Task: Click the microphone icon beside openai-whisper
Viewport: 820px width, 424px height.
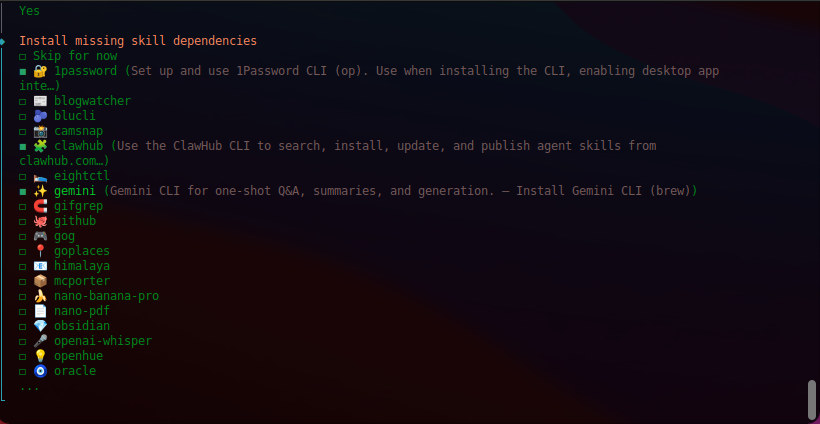Action: [40, 341]
